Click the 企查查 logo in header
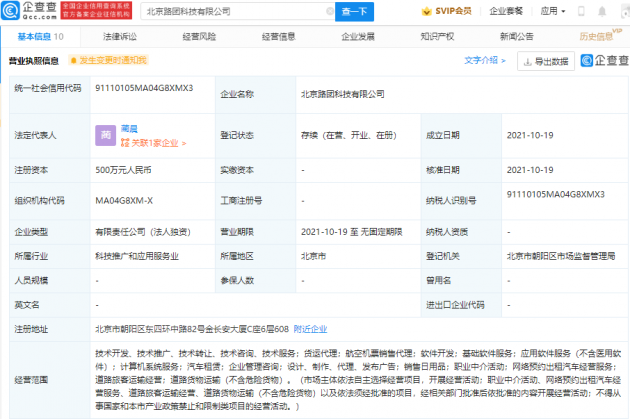630x419 pixels. coord(29,11)
